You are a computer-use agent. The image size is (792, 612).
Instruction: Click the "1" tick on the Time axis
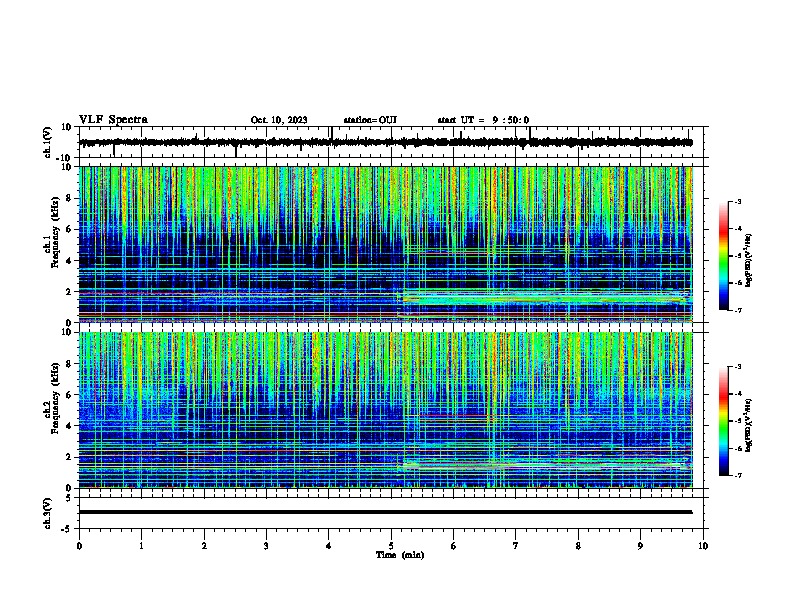142,546
